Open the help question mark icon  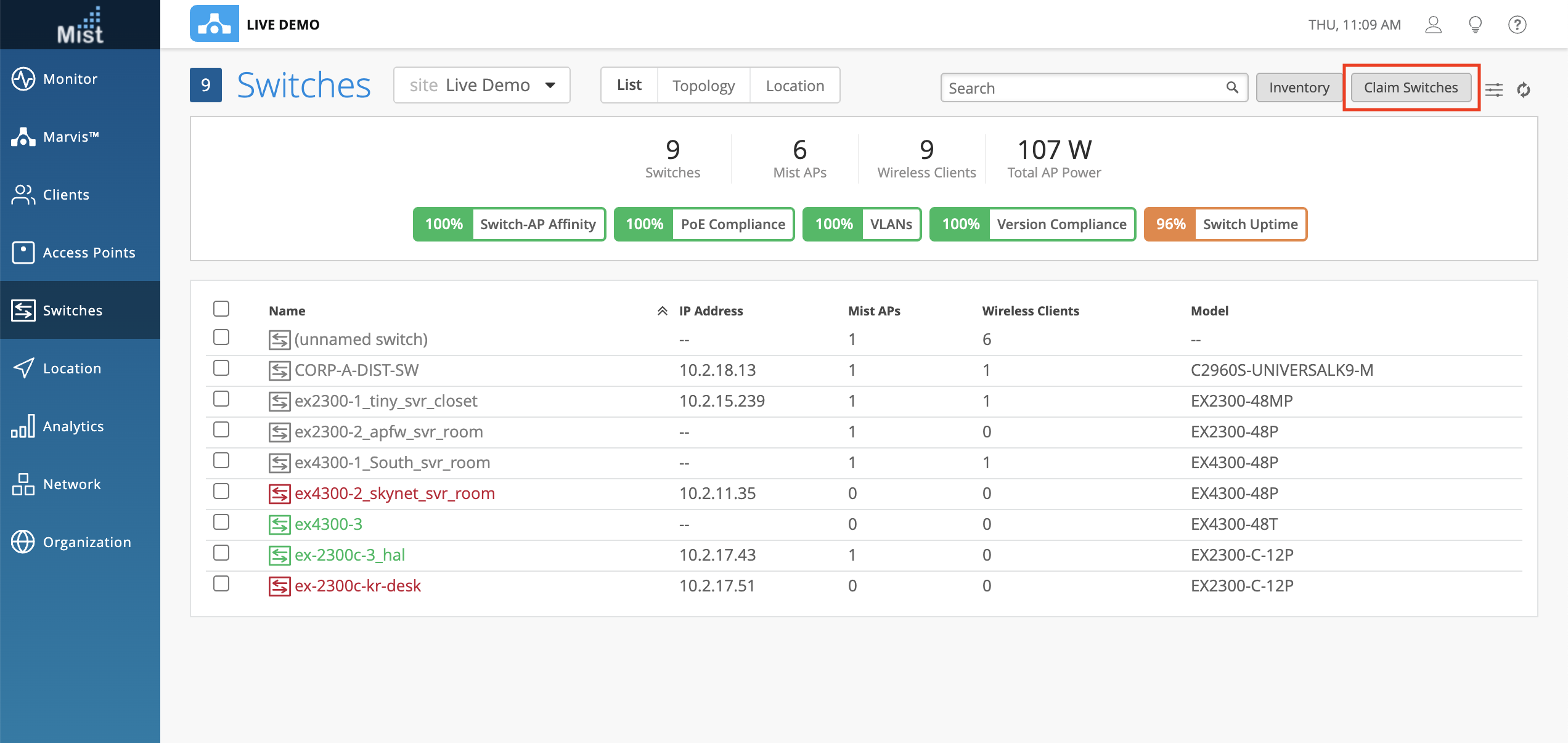[1517, 25]
